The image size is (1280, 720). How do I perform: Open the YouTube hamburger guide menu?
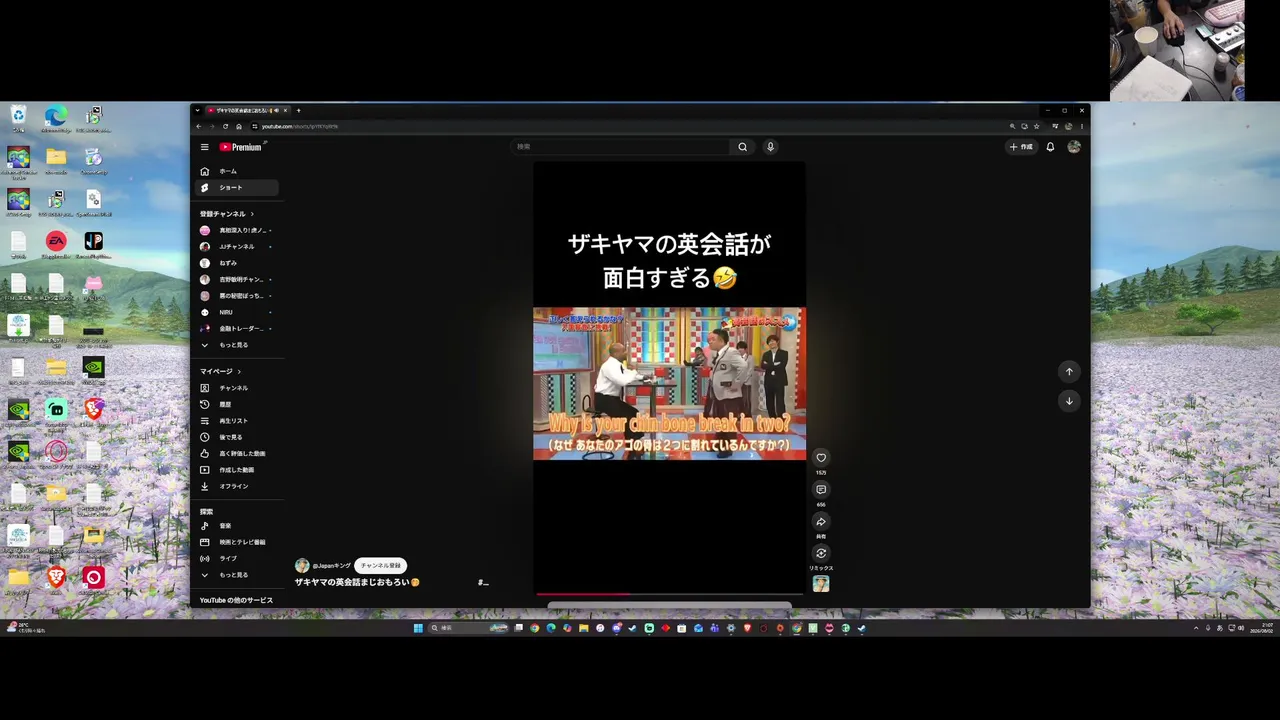tap(205, 147)
